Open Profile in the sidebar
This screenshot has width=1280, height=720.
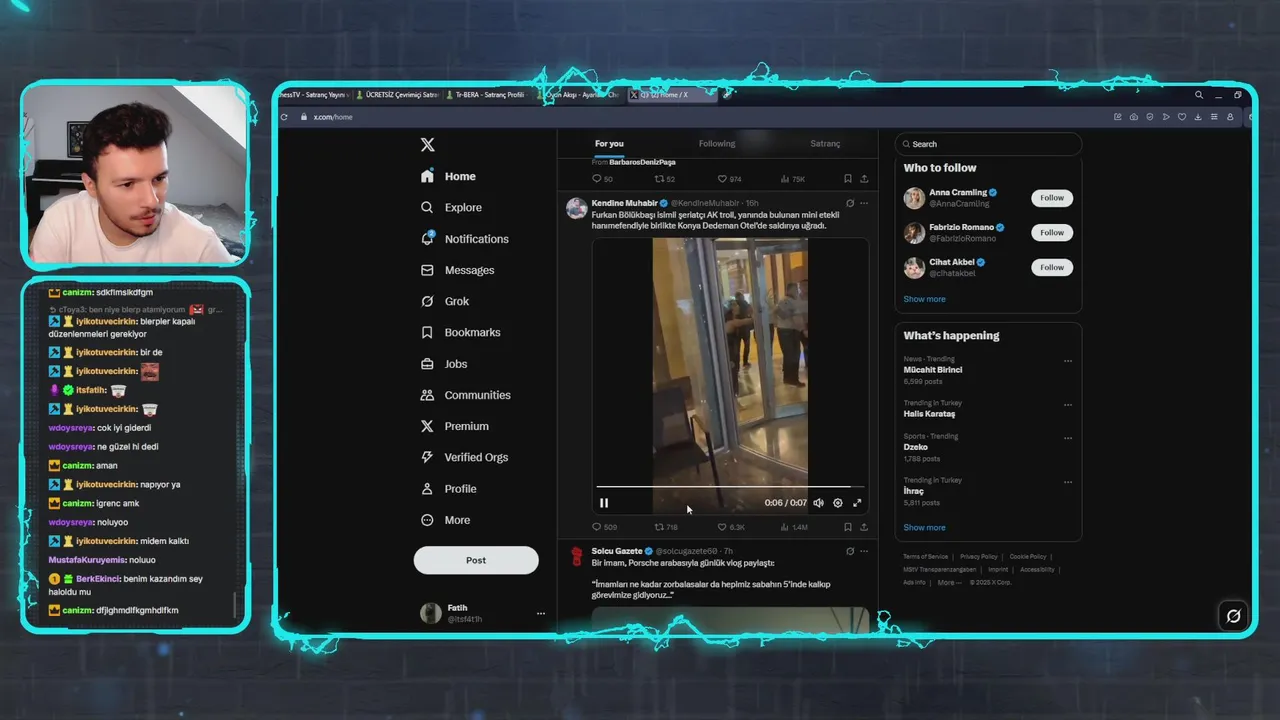point(448,489)
